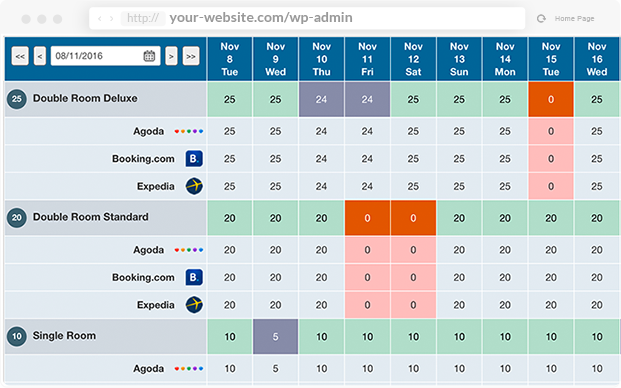Jump forward with the >> button
This screenshot has width=621, height=388.
(191, 56)
